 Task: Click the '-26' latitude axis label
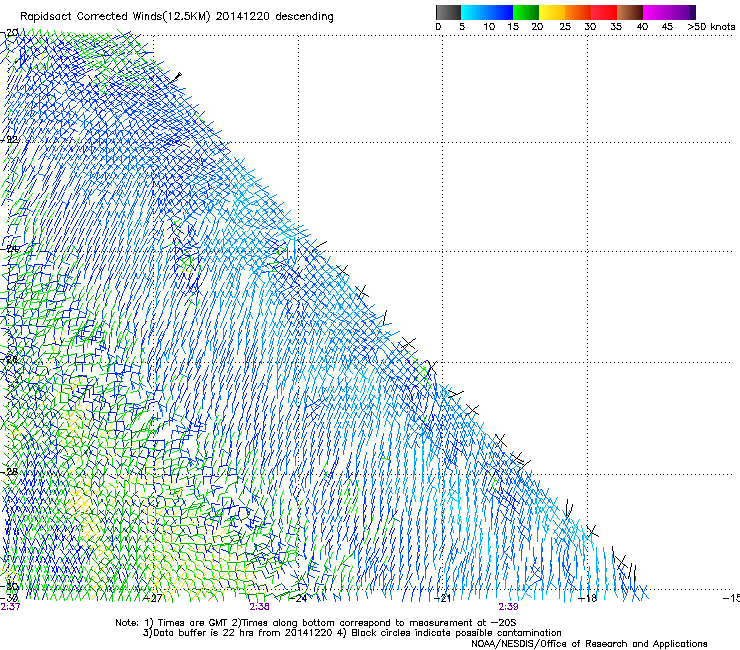click(x=9, y=360)
